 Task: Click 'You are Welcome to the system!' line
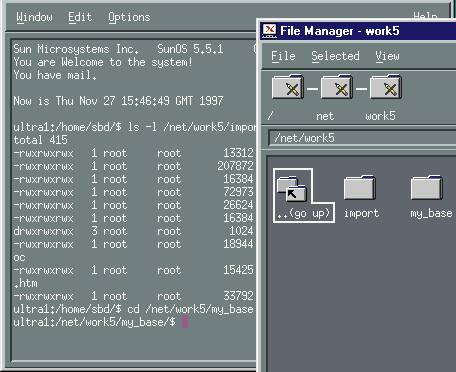pos(103,62)
